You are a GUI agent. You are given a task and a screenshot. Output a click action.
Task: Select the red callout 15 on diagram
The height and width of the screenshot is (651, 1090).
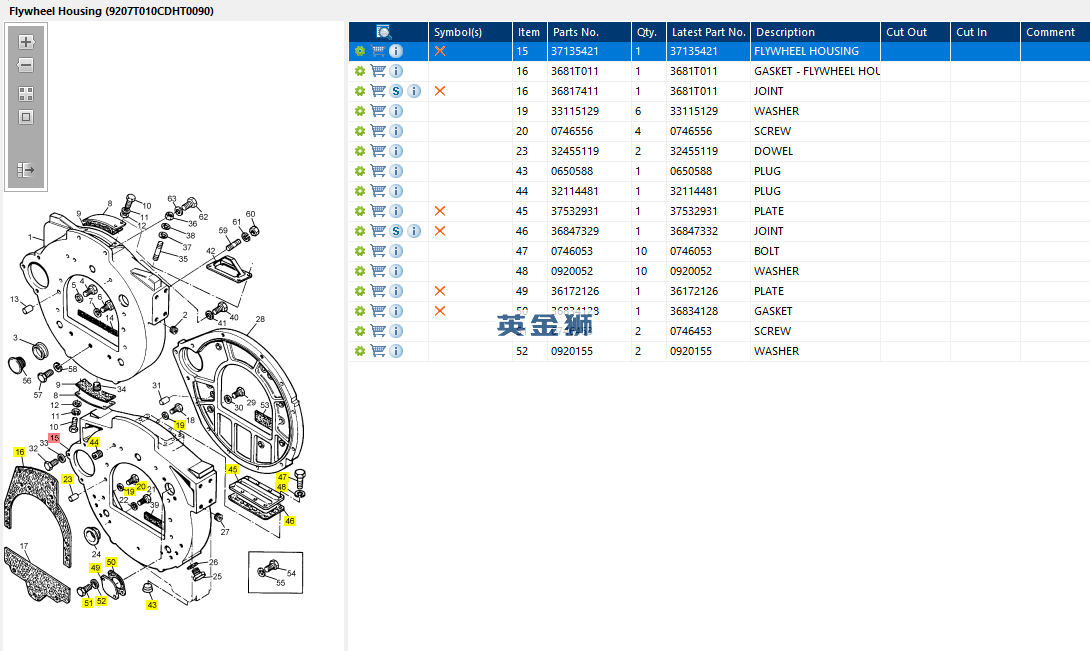point(54,438)
